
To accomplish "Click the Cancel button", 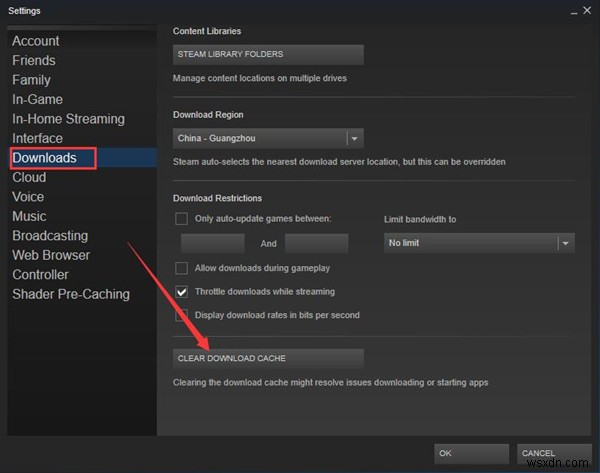I will click(554, 454).
